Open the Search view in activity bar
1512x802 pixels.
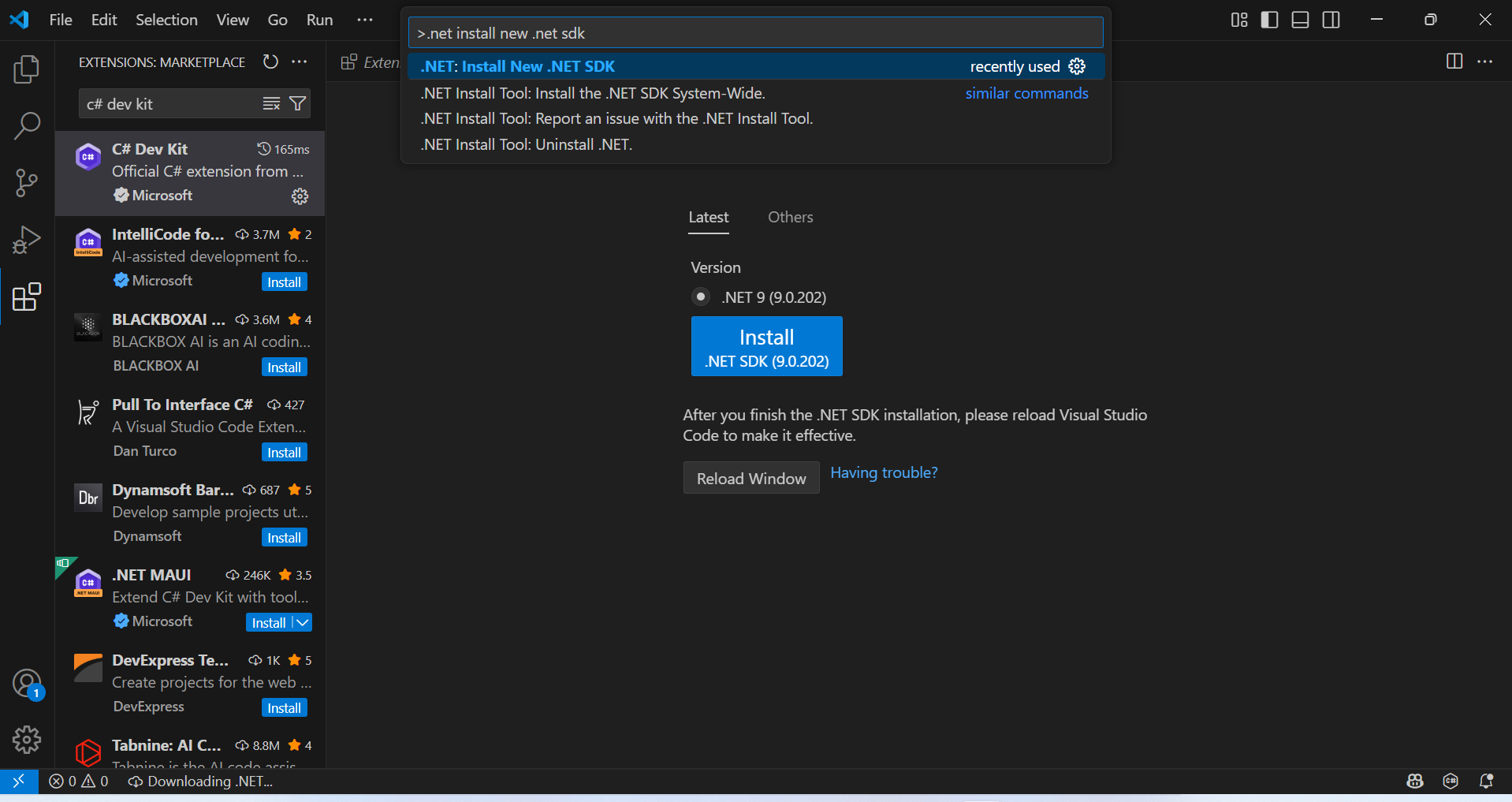pos(27,126)
